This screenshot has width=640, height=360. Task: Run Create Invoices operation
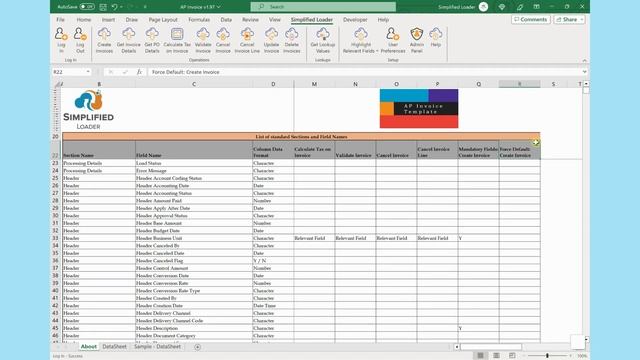pos(104,40)
